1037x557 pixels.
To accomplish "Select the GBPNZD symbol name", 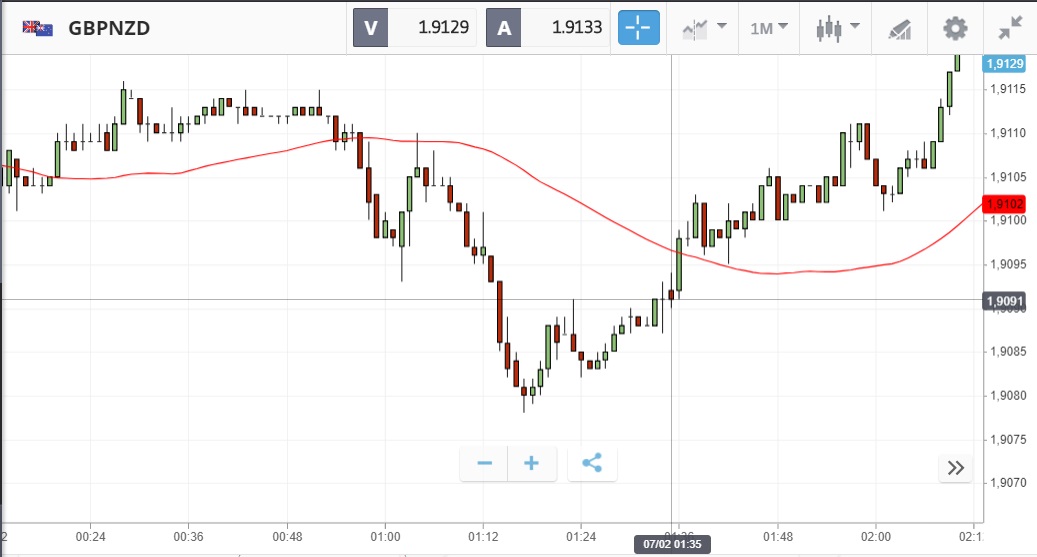I will coord(109,28).
